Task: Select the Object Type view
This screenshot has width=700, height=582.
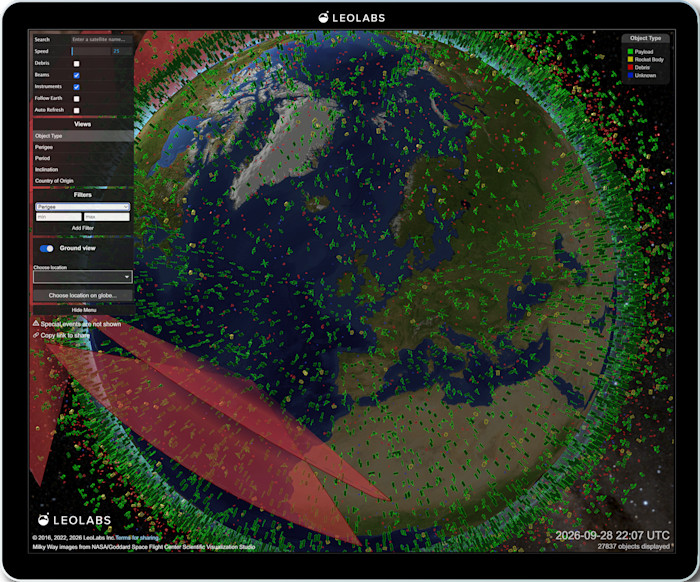Action: click(x=83, y=136)
